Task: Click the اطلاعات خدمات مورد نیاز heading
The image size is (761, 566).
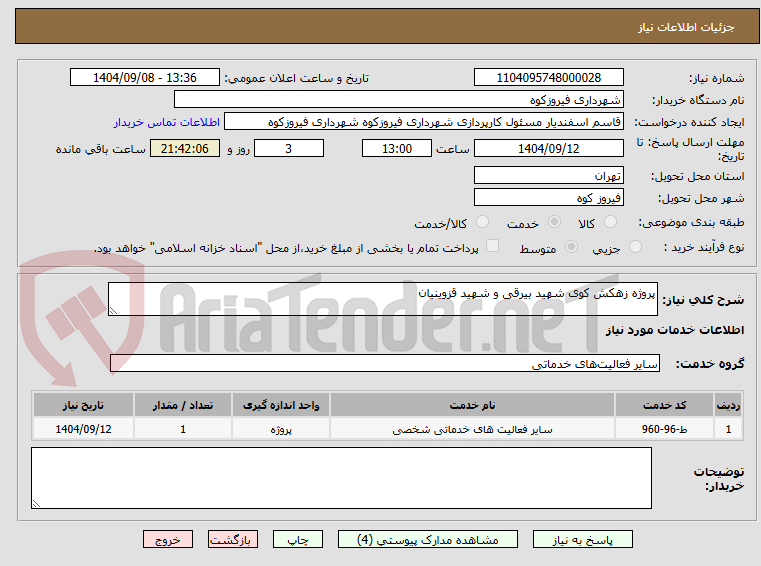Action: coord(675,330)
